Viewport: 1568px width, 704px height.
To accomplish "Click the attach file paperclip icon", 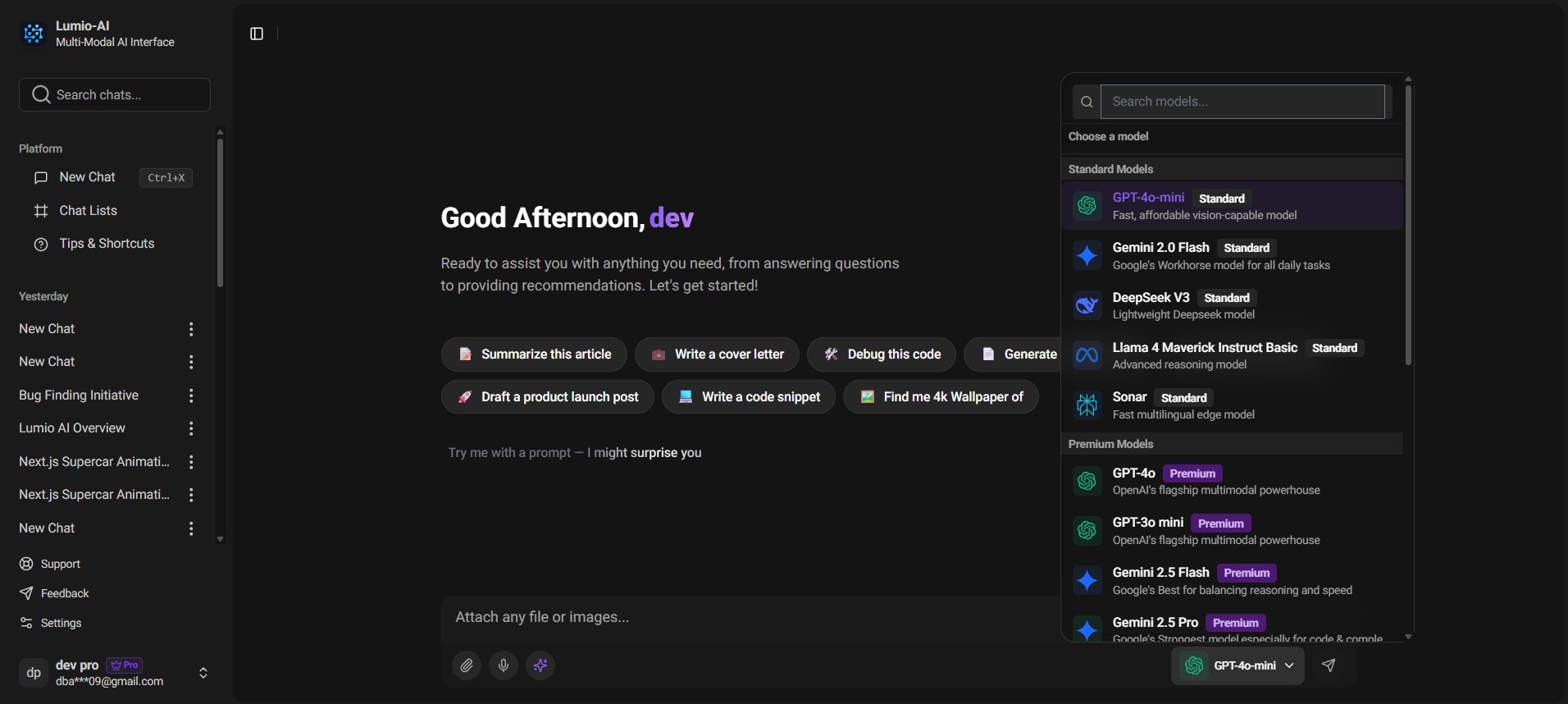I will [x=467, y=665].
